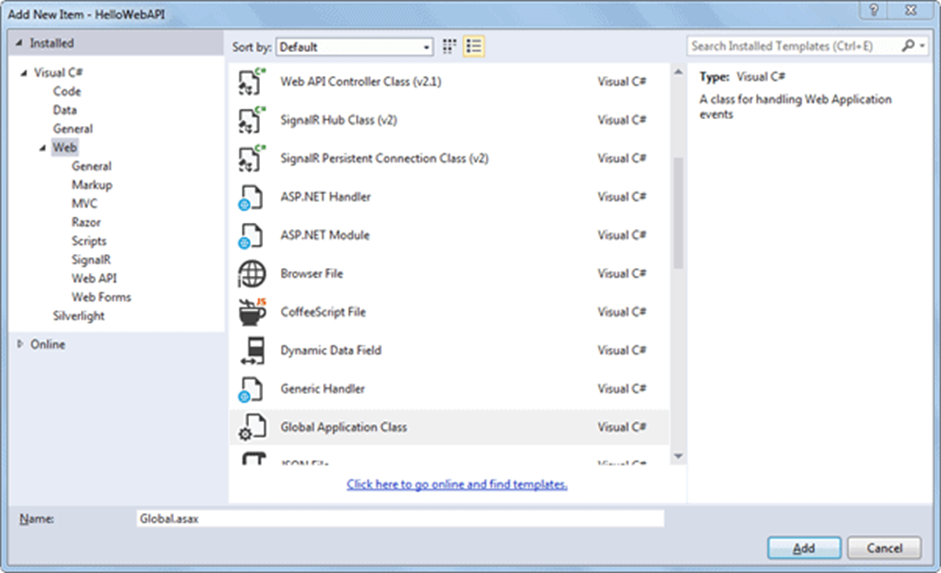Select General under Visual C#

tap(73, 128)
